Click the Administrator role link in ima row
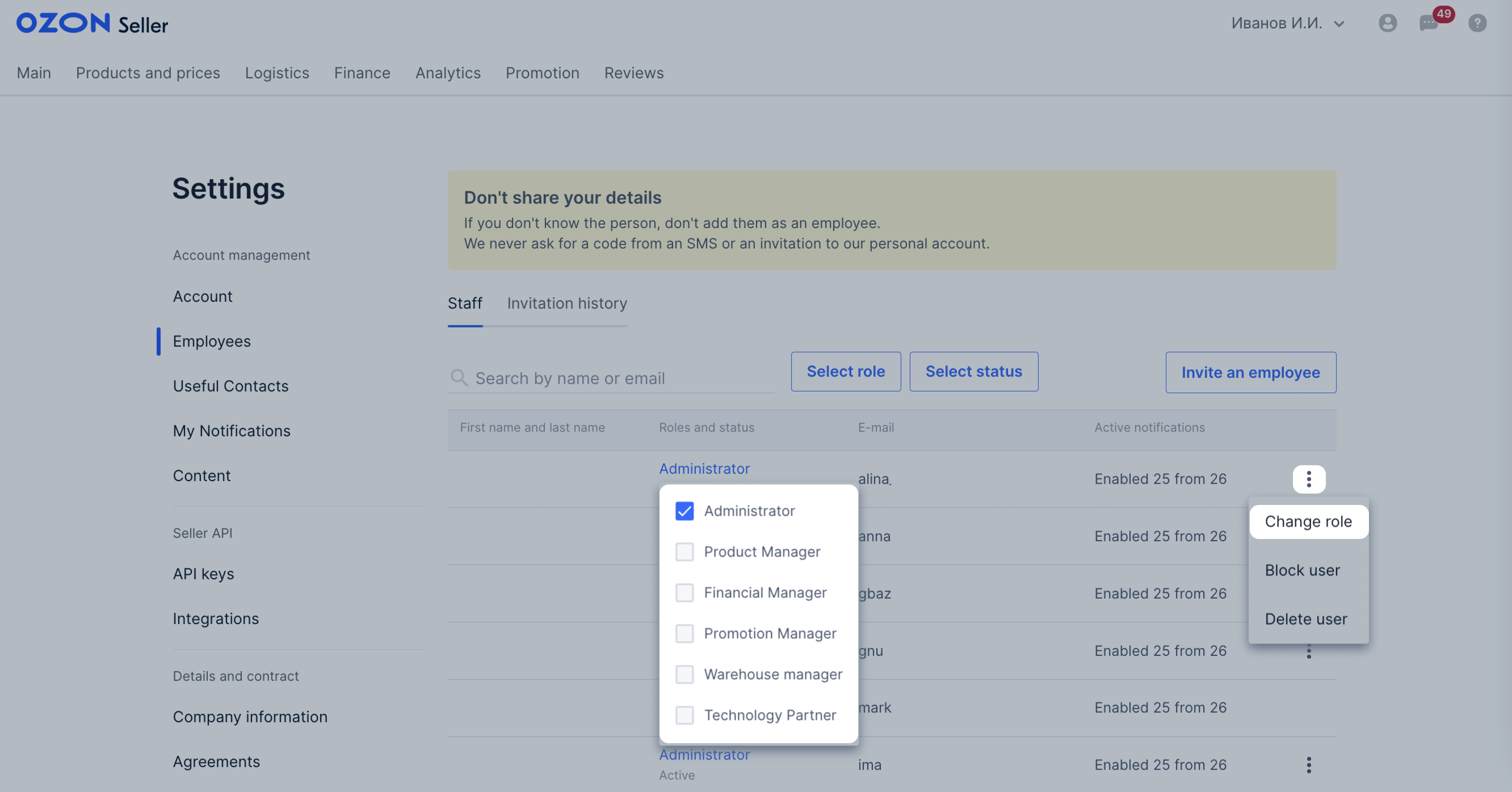 [704, 755]
